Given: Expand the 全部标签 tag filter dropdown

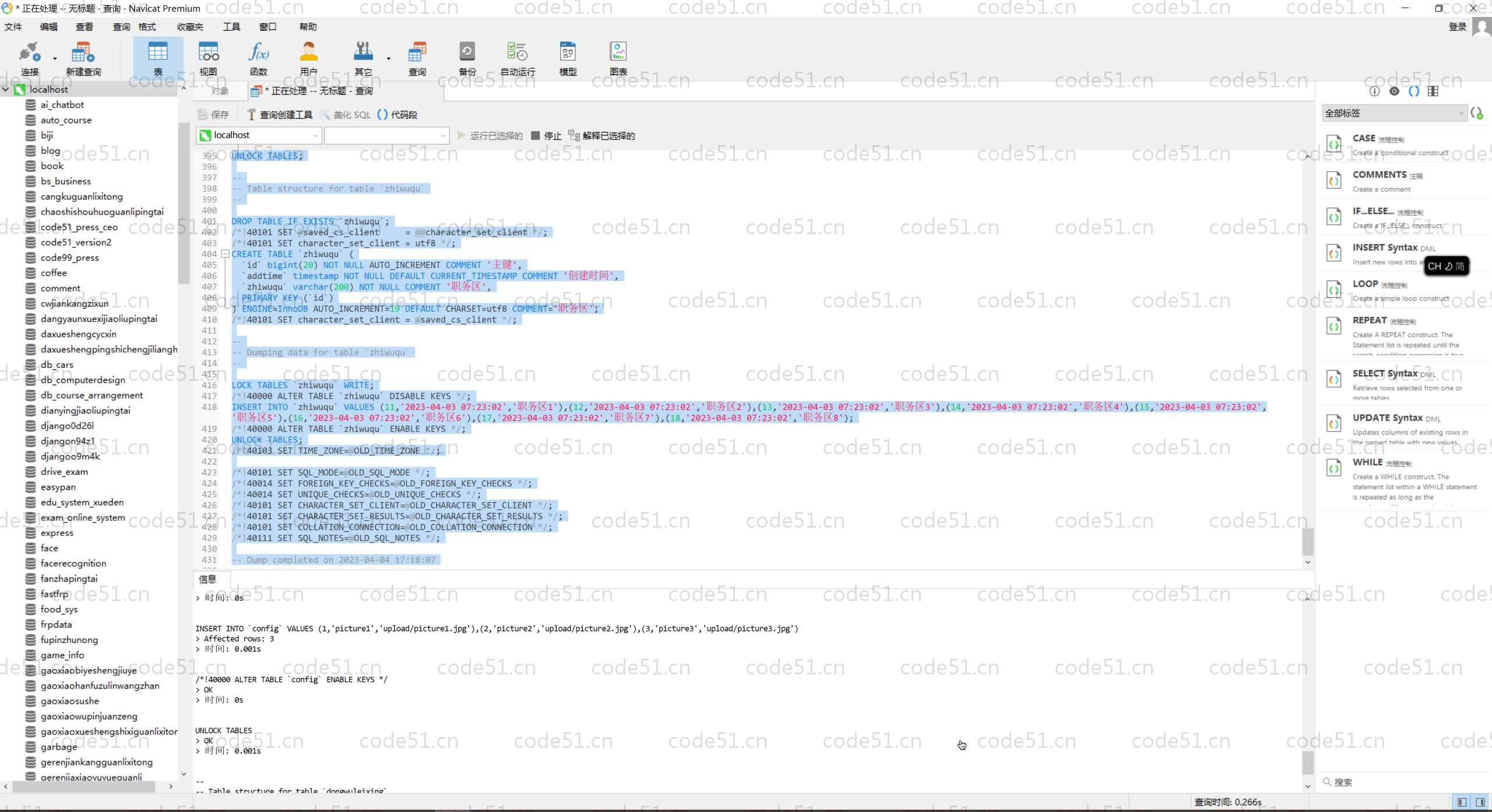Looking at the screenshot, I should pyautogui.click(x=1394, y=113).
